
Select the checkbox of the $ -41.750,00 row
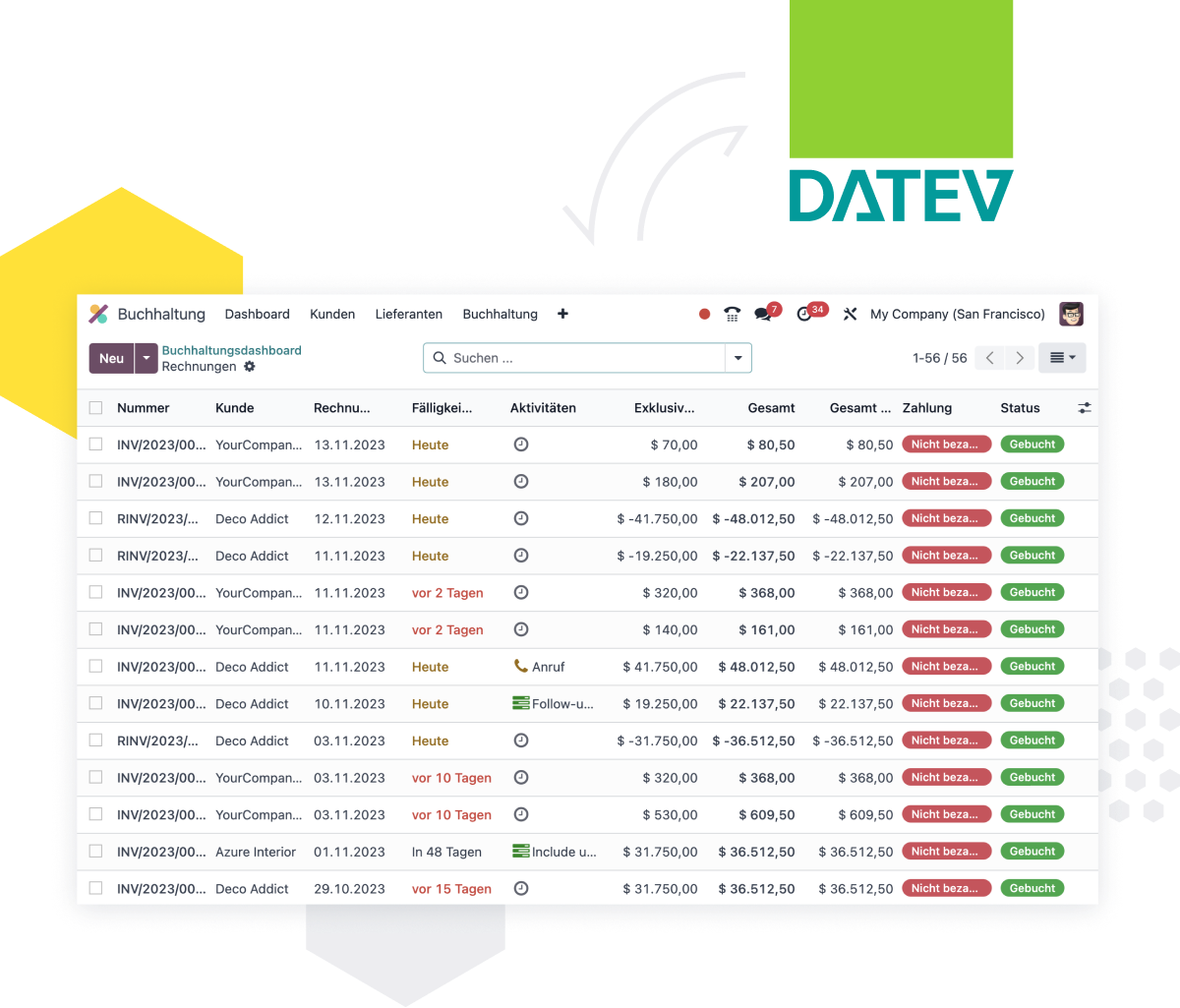(x=95, y=518)
